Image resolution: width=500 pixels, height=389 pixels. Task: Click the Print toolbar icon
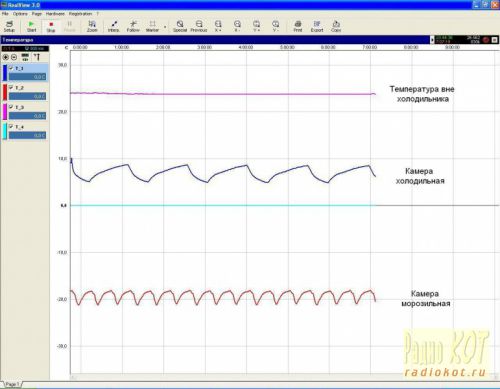(298, 26)
